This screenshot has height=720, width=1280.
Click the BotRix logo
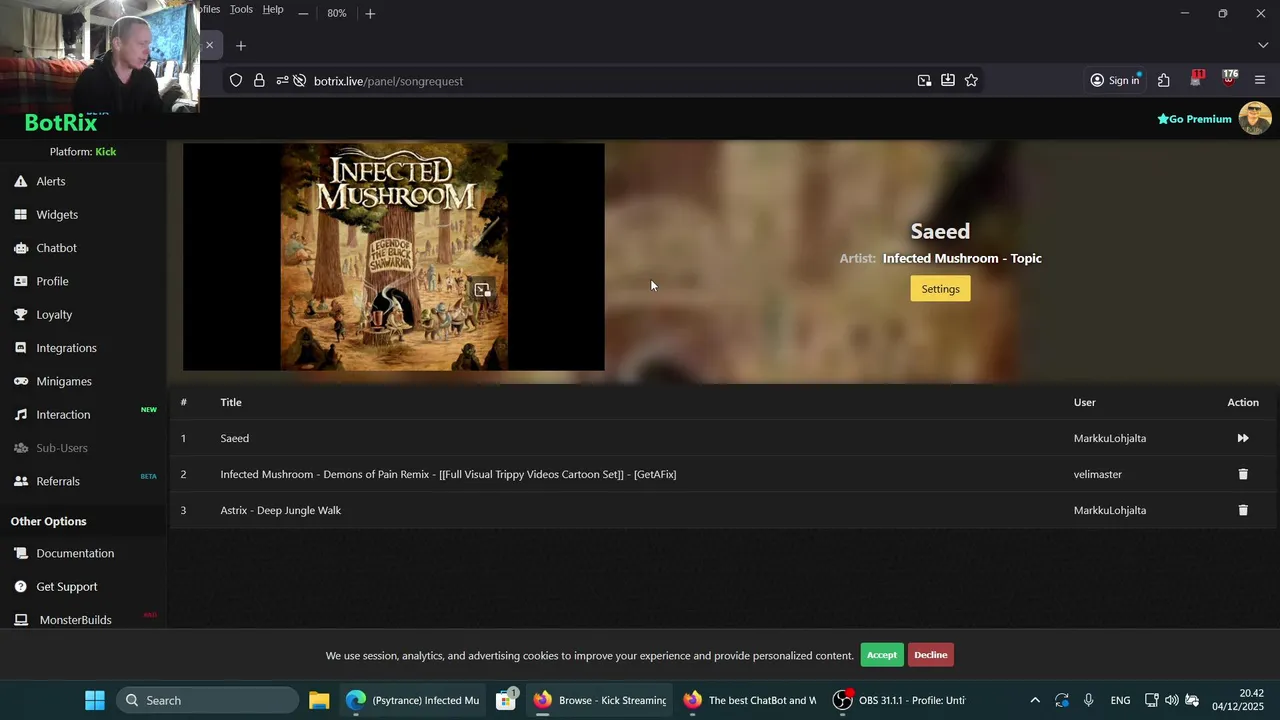point(61,122)
